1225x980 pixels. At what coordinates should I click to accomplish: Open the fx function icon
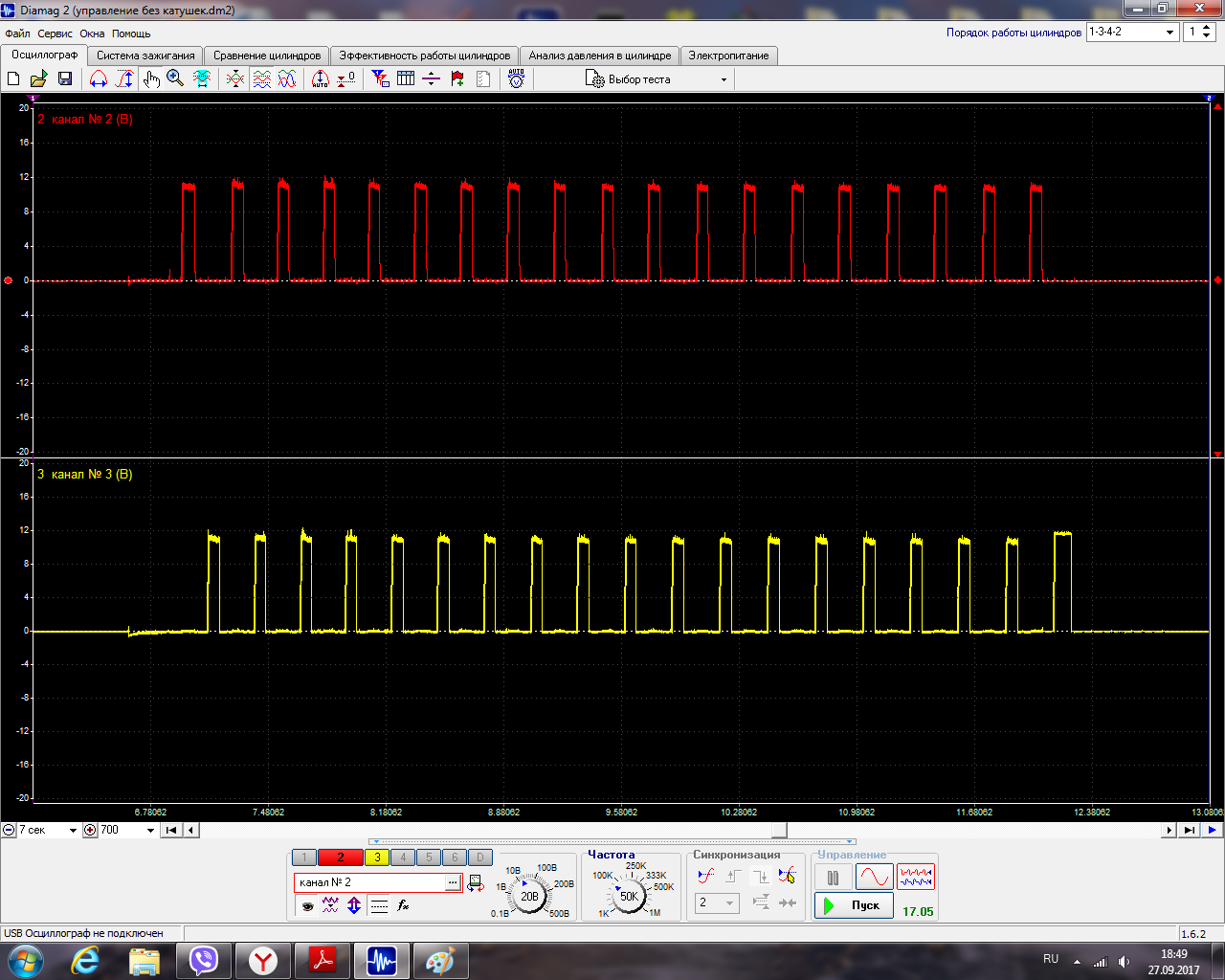click(404, 905)
